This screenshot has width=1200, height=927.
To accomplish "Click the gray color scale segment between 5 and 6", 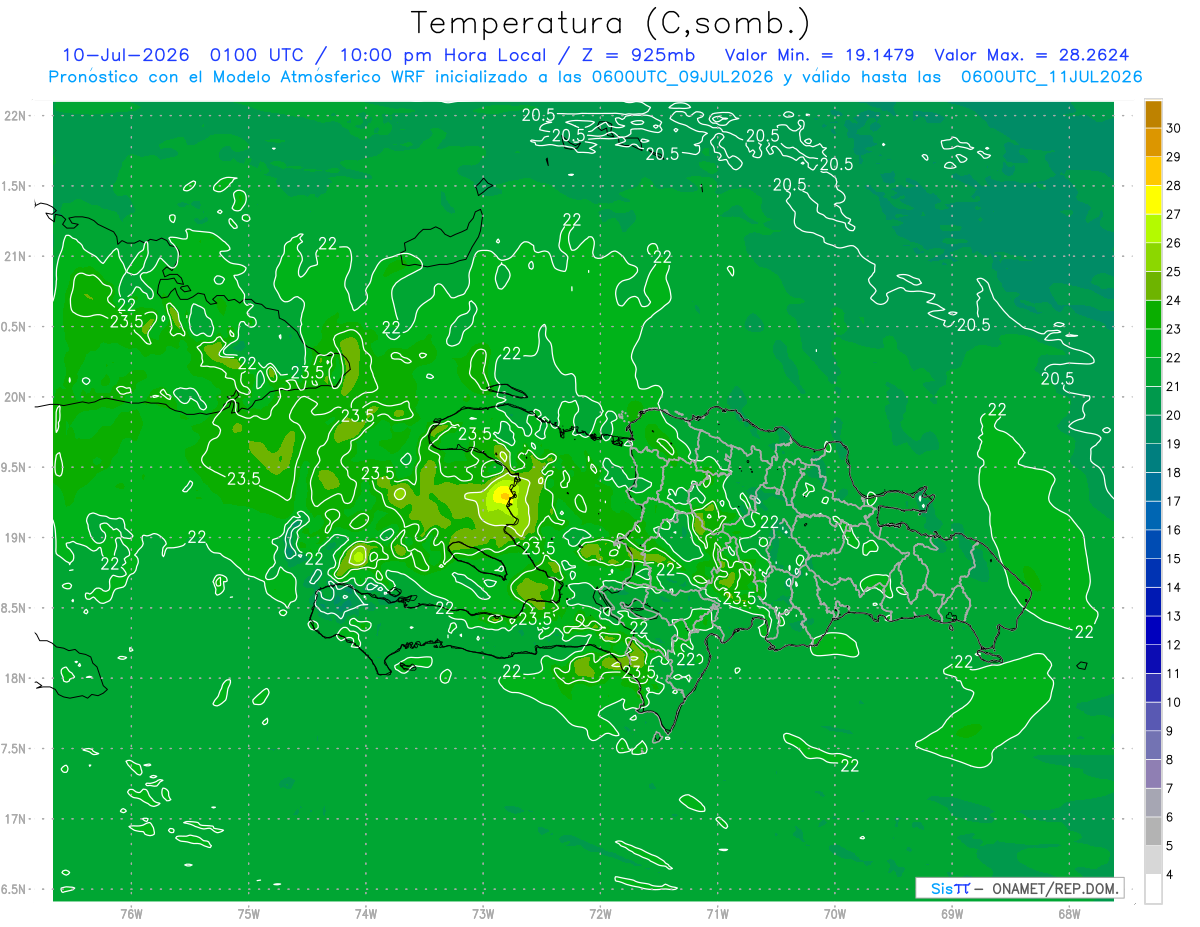I will pyautogui.click(x=1153, y=831).
